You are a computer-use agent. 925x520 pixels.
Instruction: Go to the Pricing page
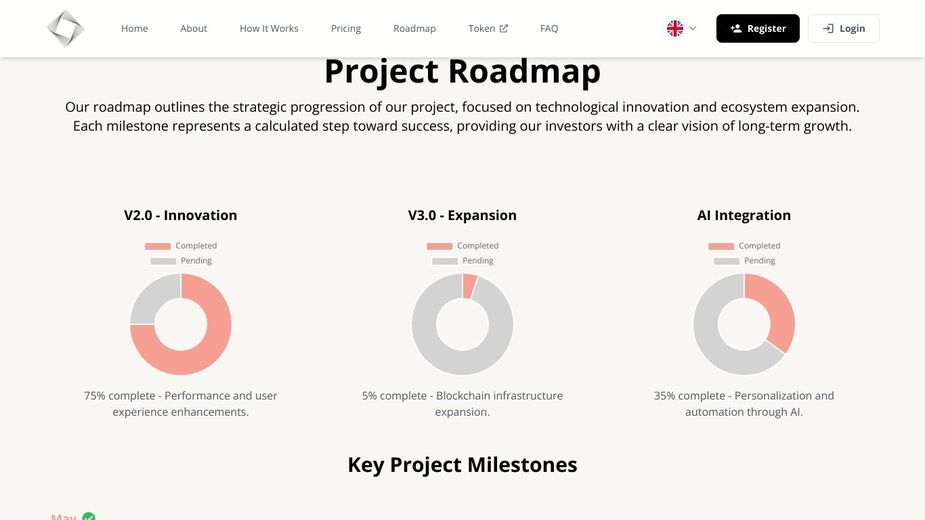pos(346,28)
